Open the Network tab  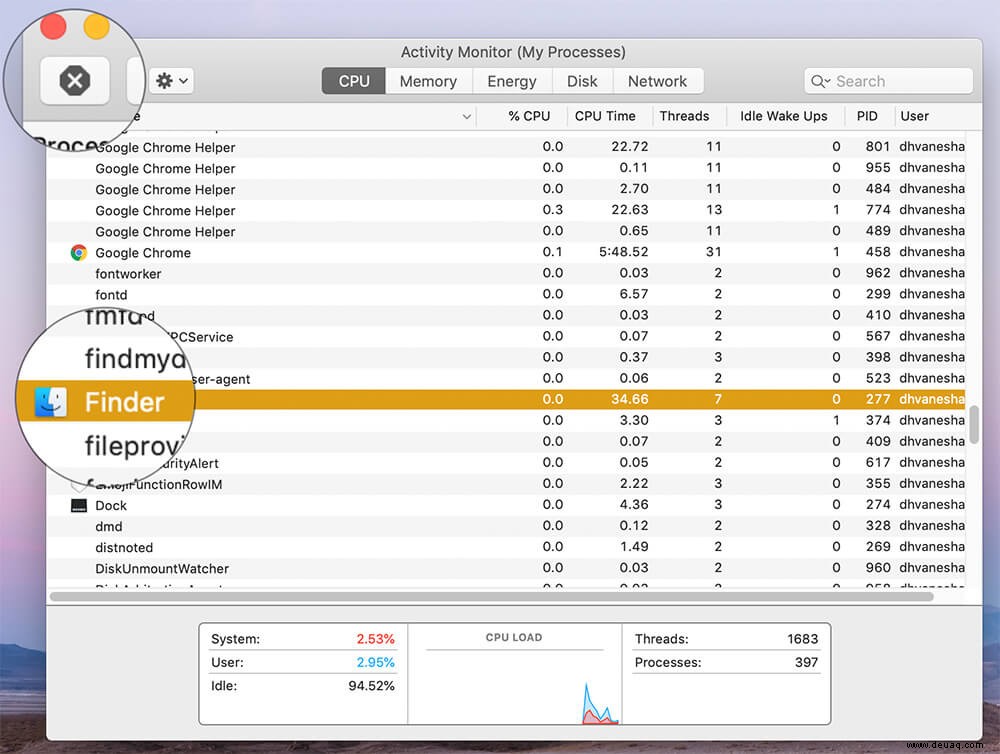coord(658,81)
